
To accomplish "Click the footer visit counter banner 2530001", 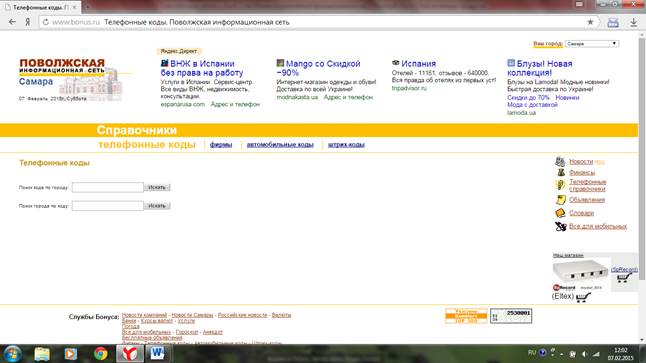I will [x=511, y=316].
